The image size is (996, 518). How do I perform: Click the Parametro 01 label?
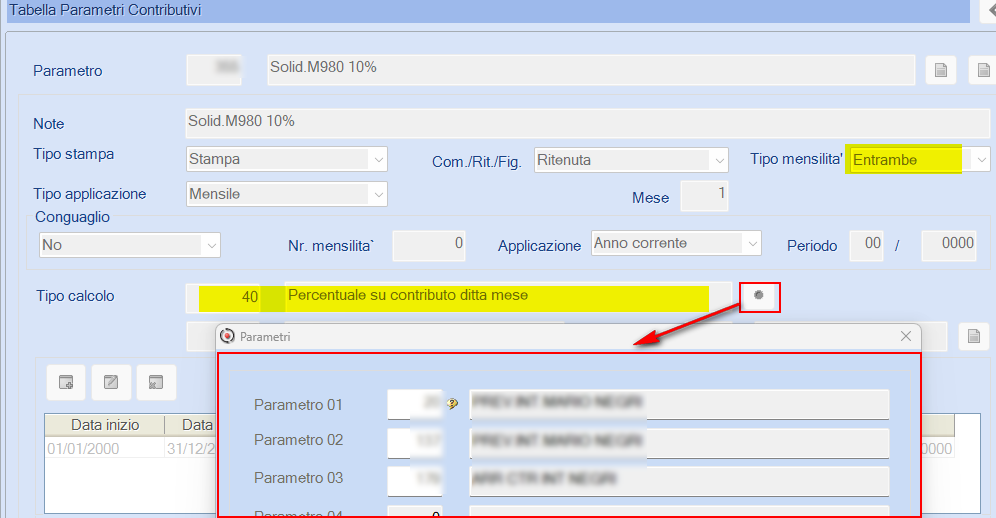tap(298, 405)
